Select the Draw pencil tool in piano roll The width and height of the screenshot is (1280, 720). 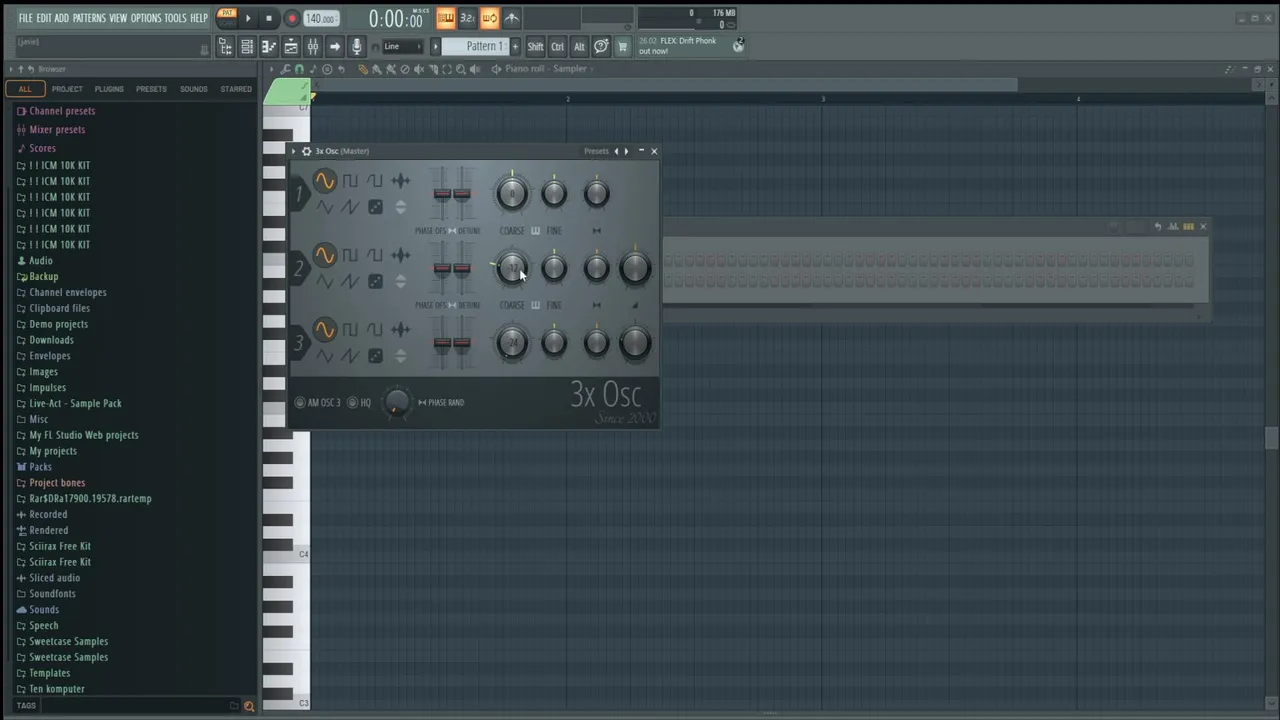point(363,69)
